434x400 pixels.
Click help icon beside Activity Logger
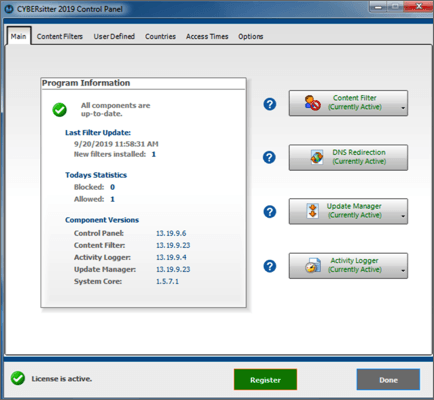pyautogui.click(x=270, y=266)
